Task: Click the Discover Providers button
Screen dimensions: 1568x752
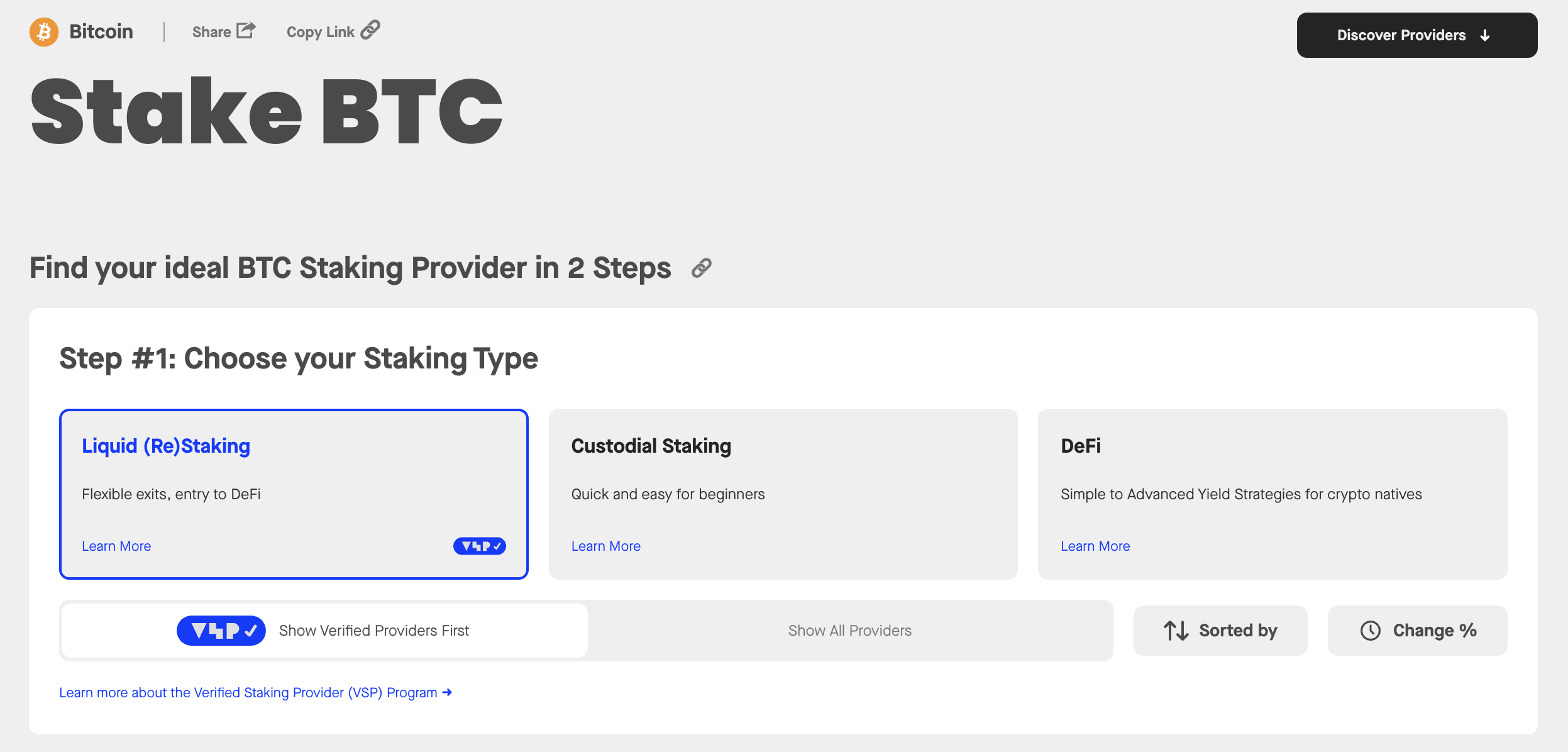Action: coord(1417,35)
